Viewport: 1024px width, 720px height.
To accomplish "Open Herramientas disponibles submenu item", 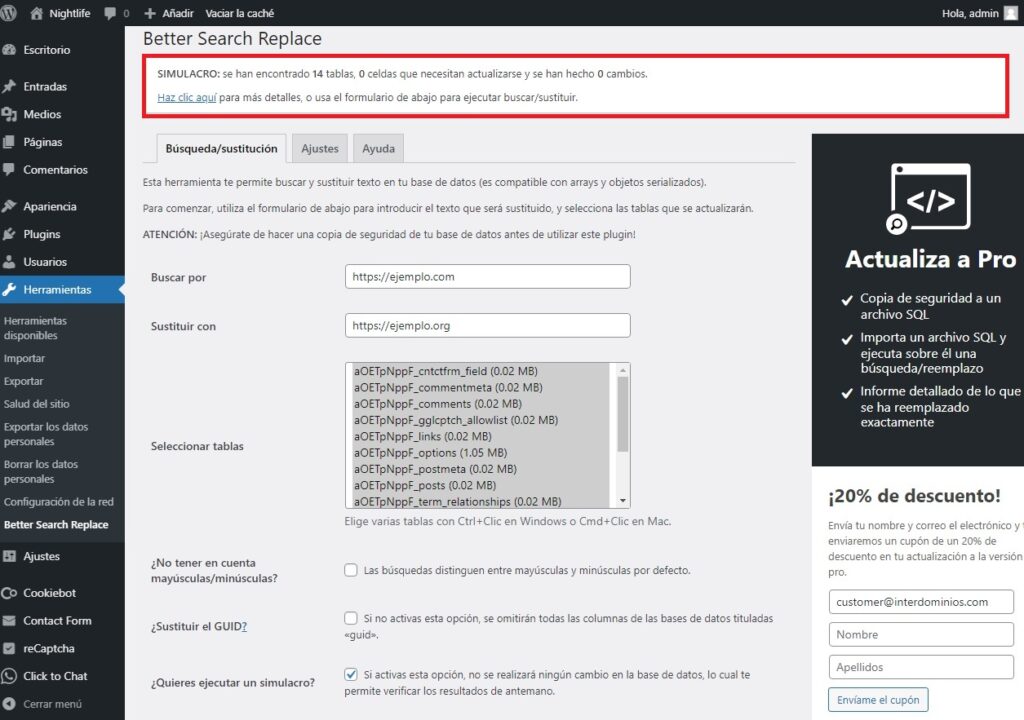I will 35,328.
